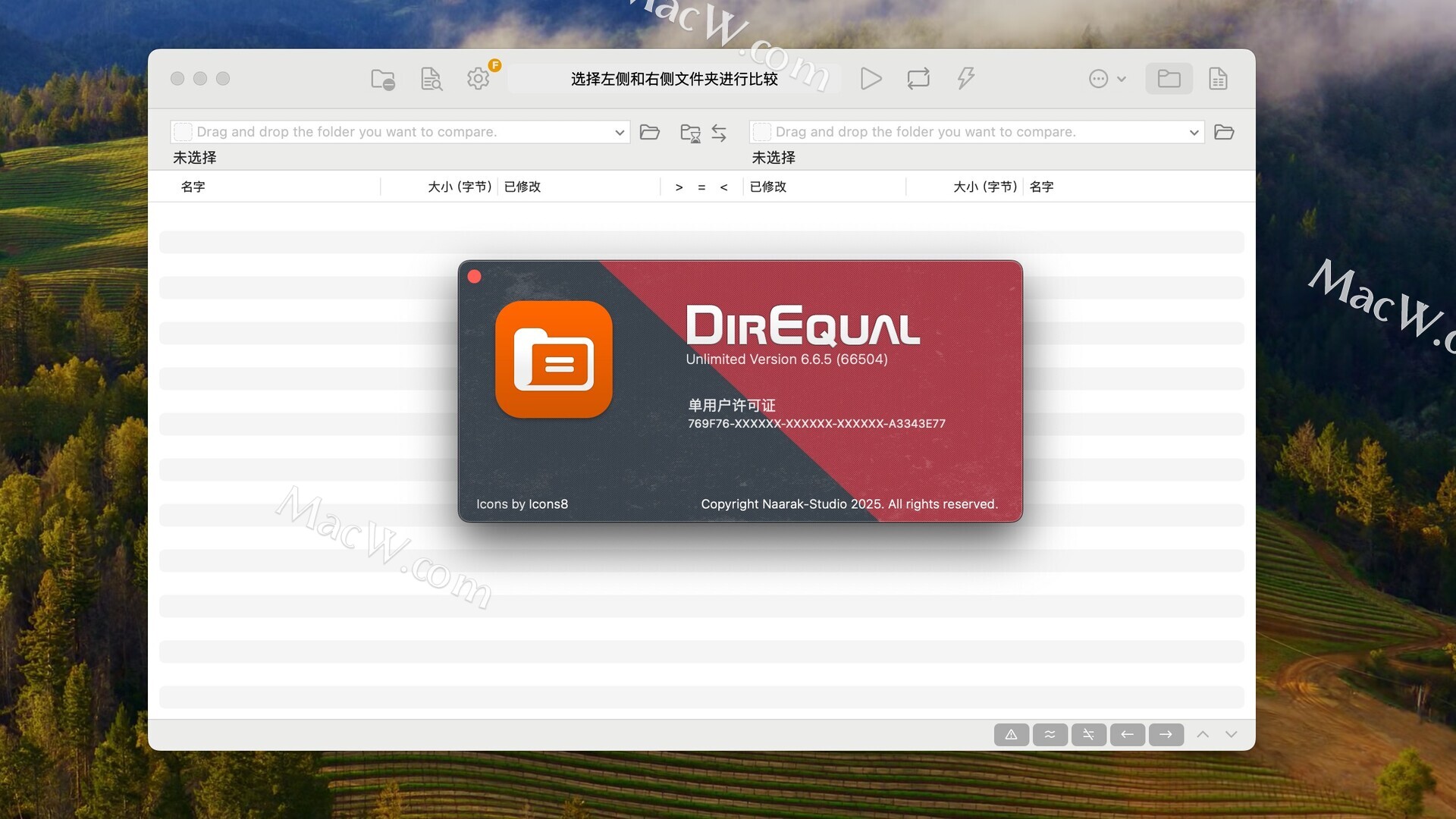Switch to folder view mode

(1169, 79)
